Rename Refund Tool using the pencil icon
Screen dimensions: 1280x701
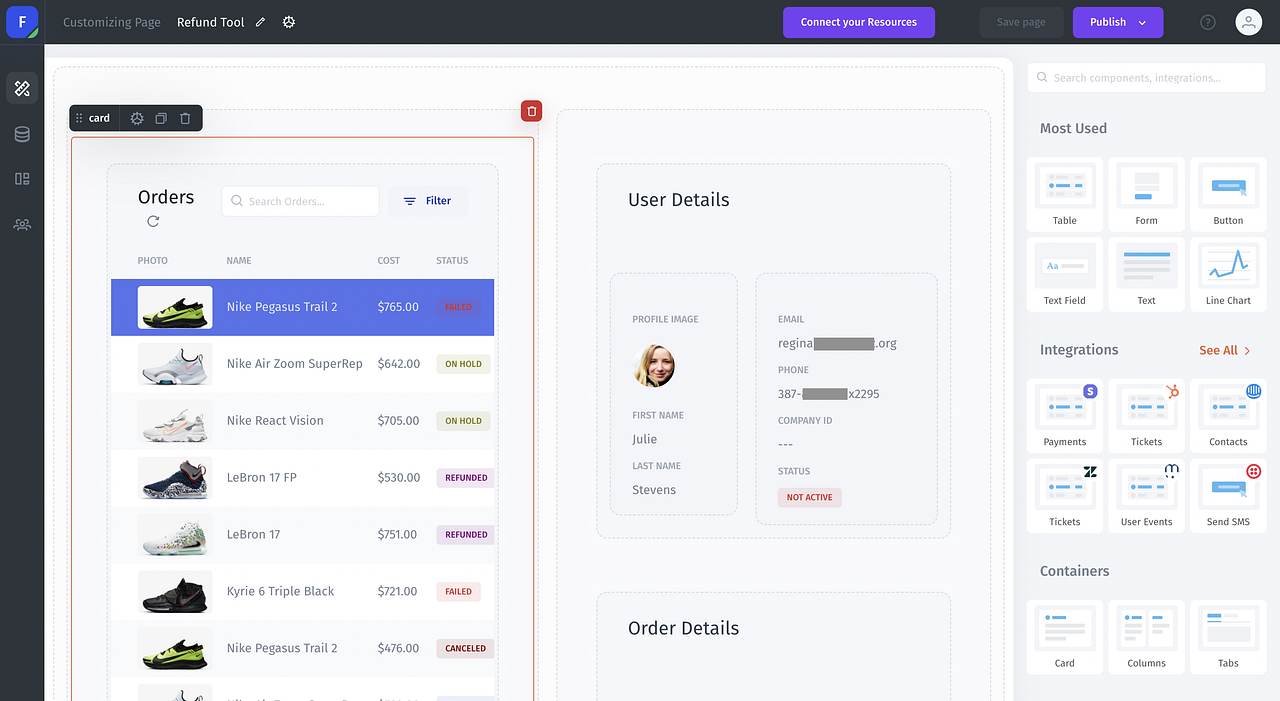pos(262,21)
